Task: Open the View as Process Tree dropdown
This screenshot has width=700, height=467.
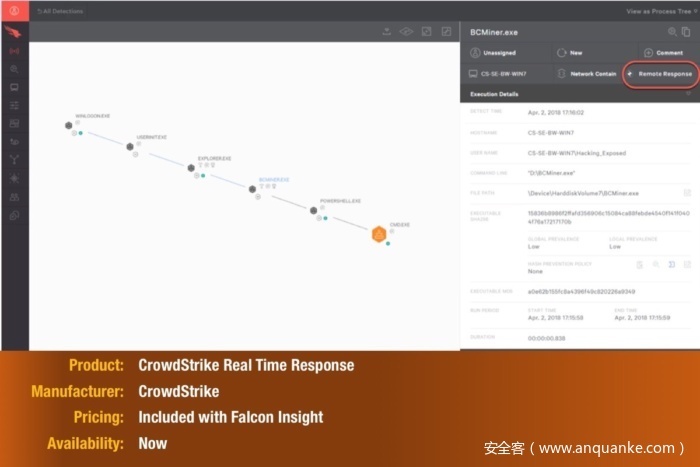Action: (x=662, y=11)
